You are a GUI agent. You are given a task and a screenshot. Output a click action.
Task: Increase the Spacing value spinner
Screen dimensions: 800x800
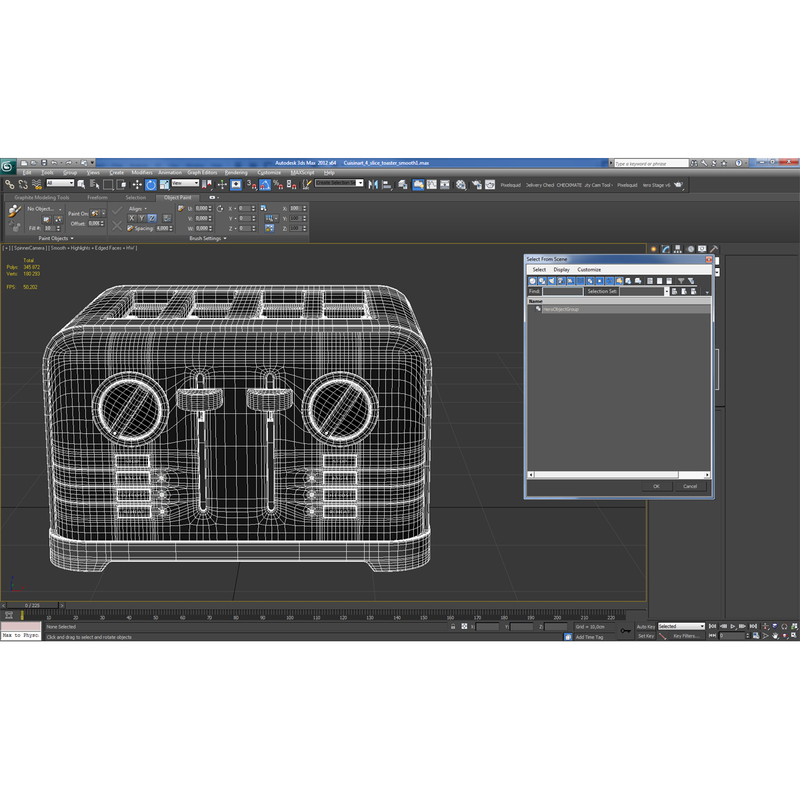click(172, 225)
